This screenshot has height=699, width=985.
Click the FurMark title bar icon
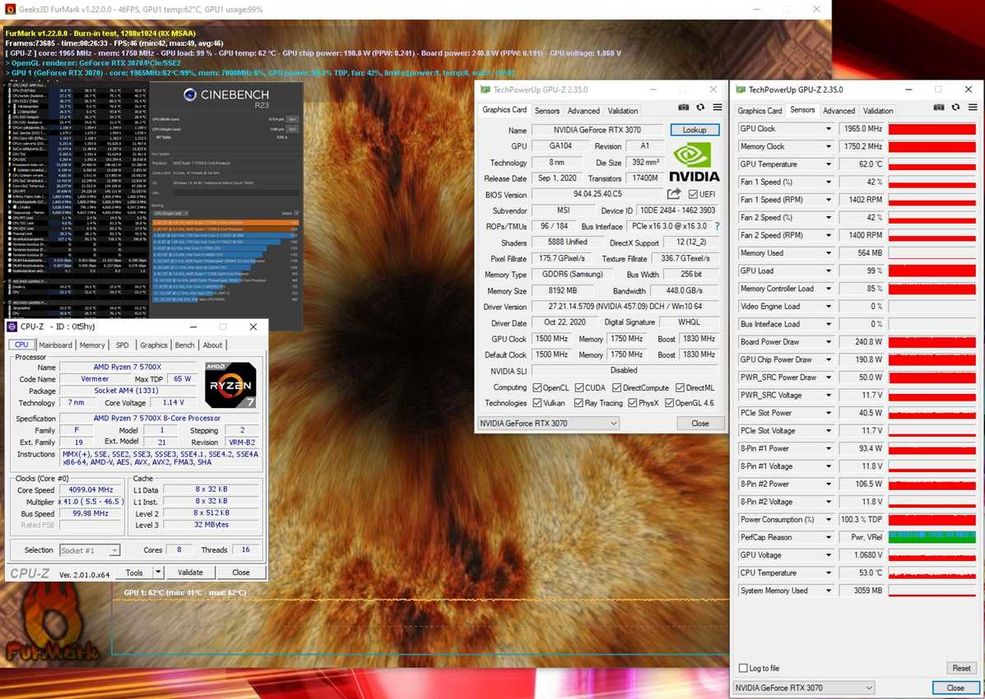pos(10,9)
